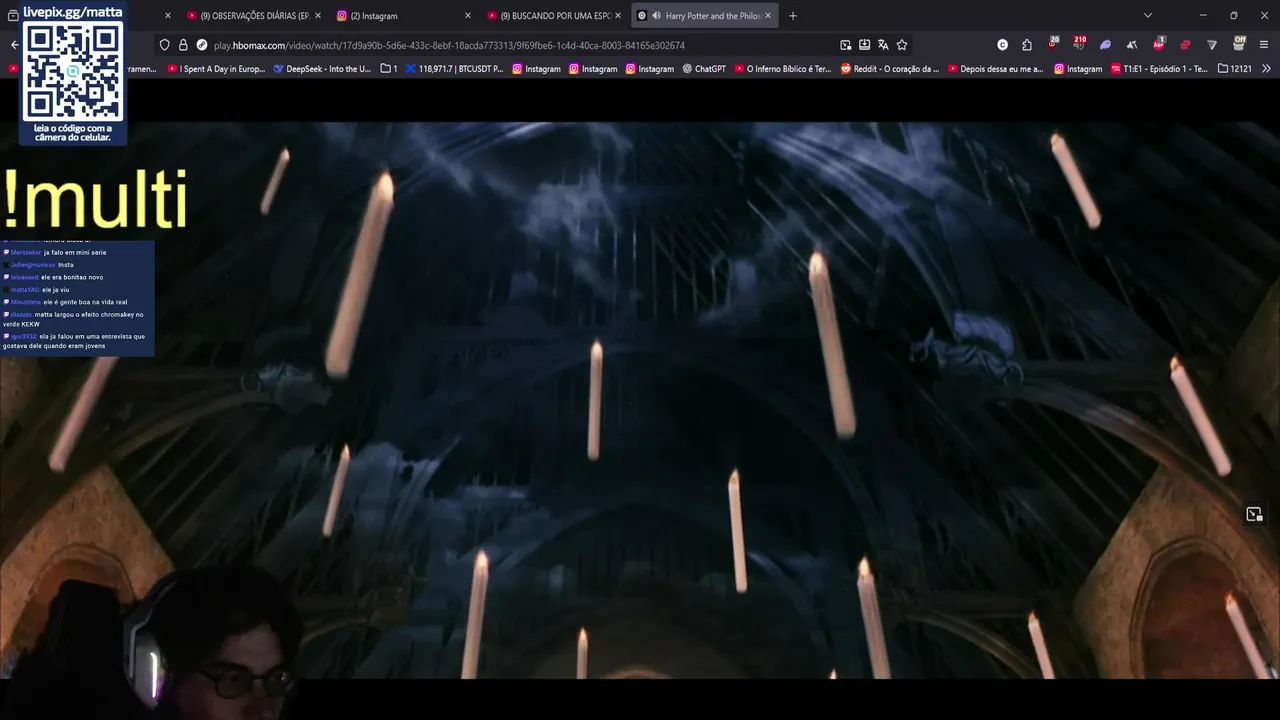This screenshot has height=720, width=1280.
Task: Close the Harry Potter tab
Action: tap(768, 16)
